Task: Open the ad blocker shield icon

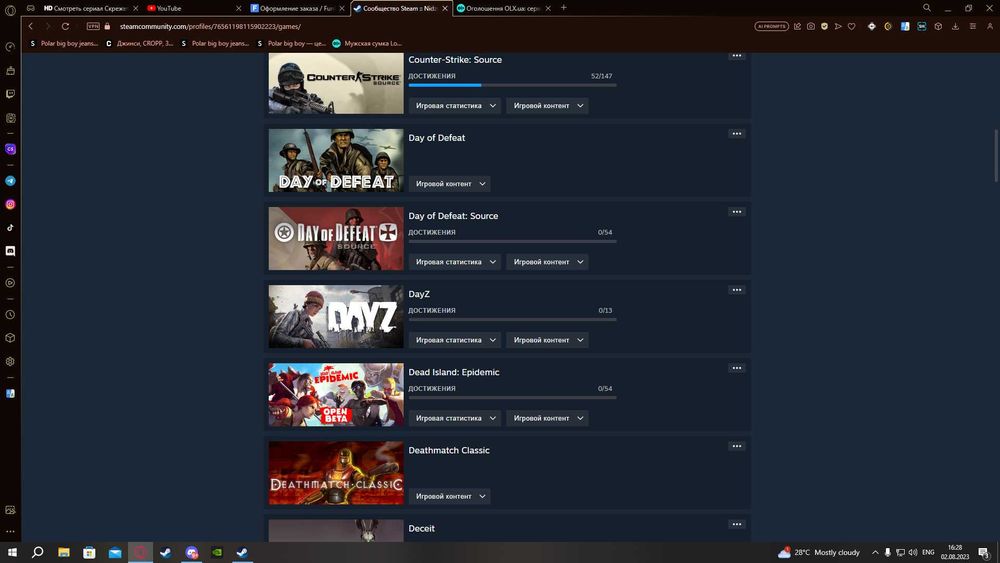Action: click(x=825, y=26)
